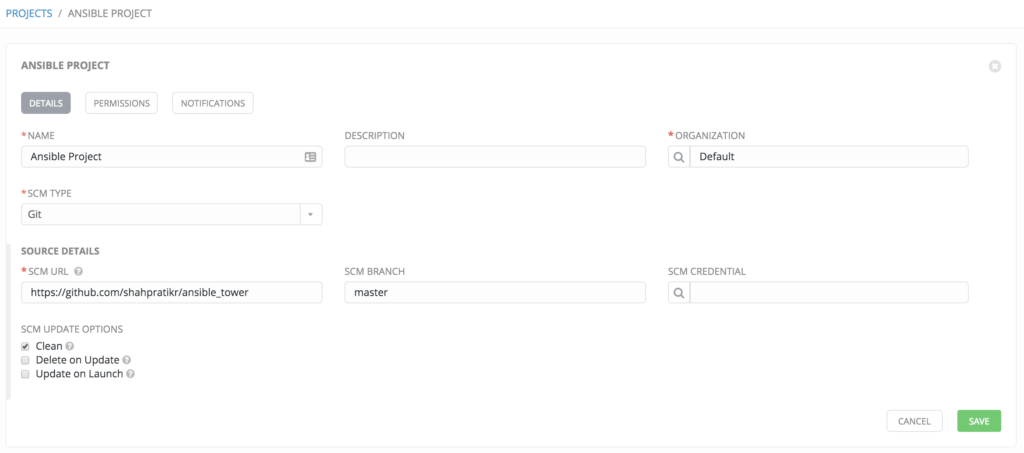The height and width of the screenshot is (453, 1024).
Task: Uncheck the Clean checkbox
Action: tap(25, 346)
